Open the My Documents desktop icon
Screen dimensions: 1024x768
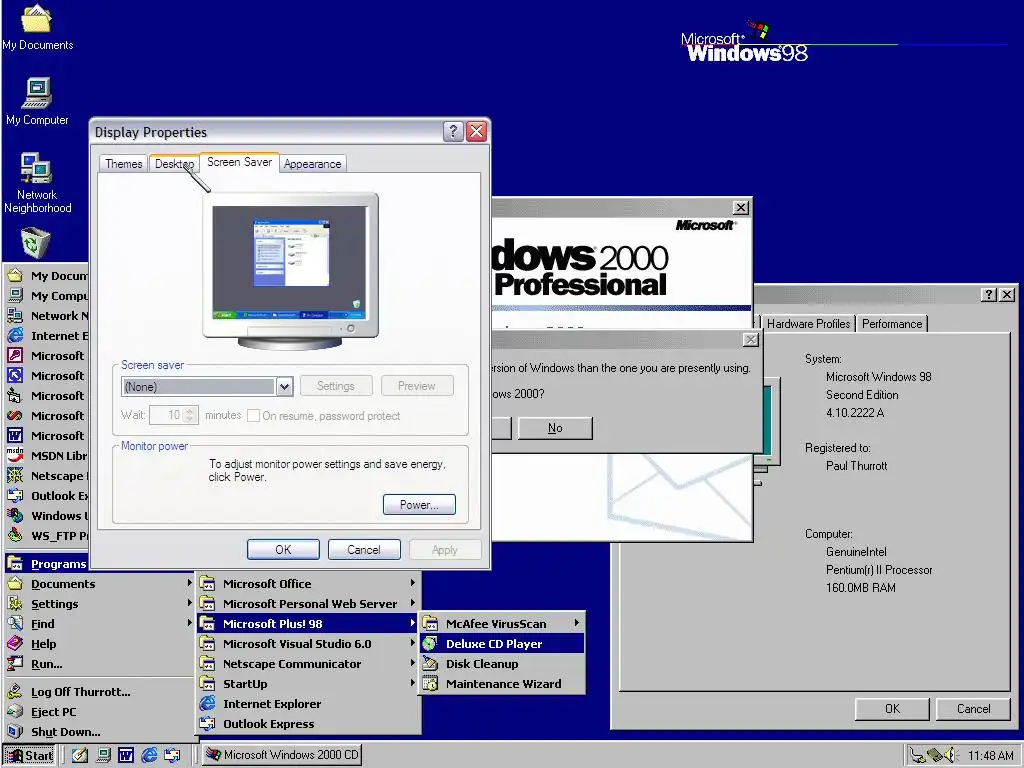point(37,26)
